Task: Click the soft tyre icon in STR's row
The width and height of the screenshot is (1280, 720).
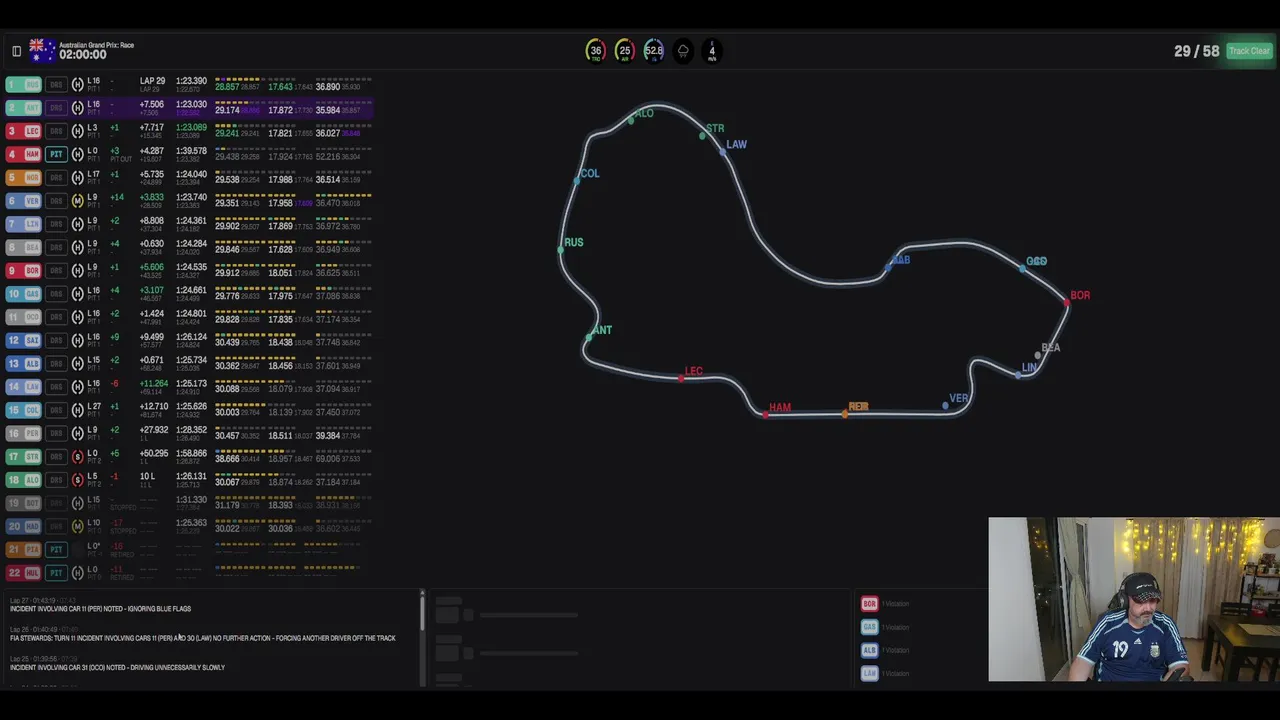Action: pyautogui.click(x=78, y=457)
